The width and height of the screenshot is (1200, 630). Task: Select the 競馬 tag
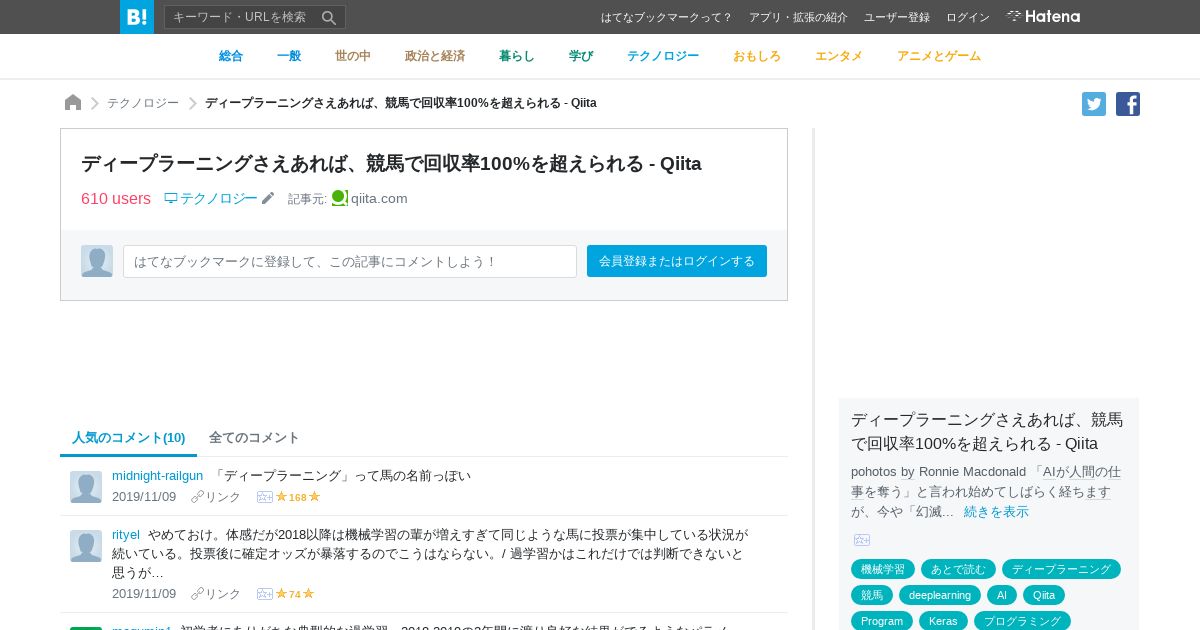pos(872,595)
